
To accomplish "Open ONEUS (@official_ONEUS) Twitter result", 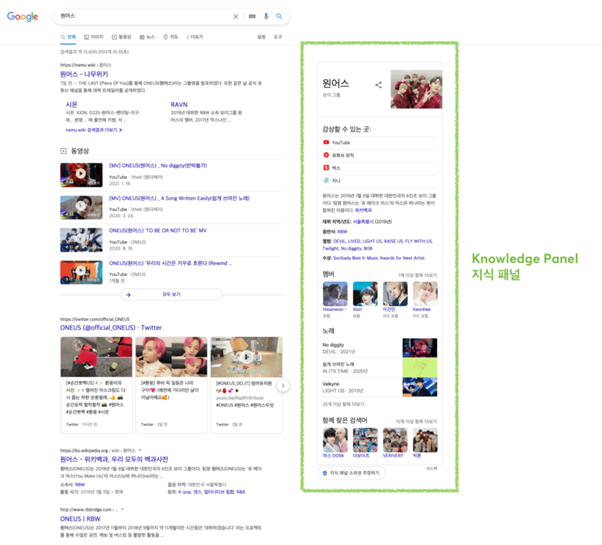I will 111,327.
